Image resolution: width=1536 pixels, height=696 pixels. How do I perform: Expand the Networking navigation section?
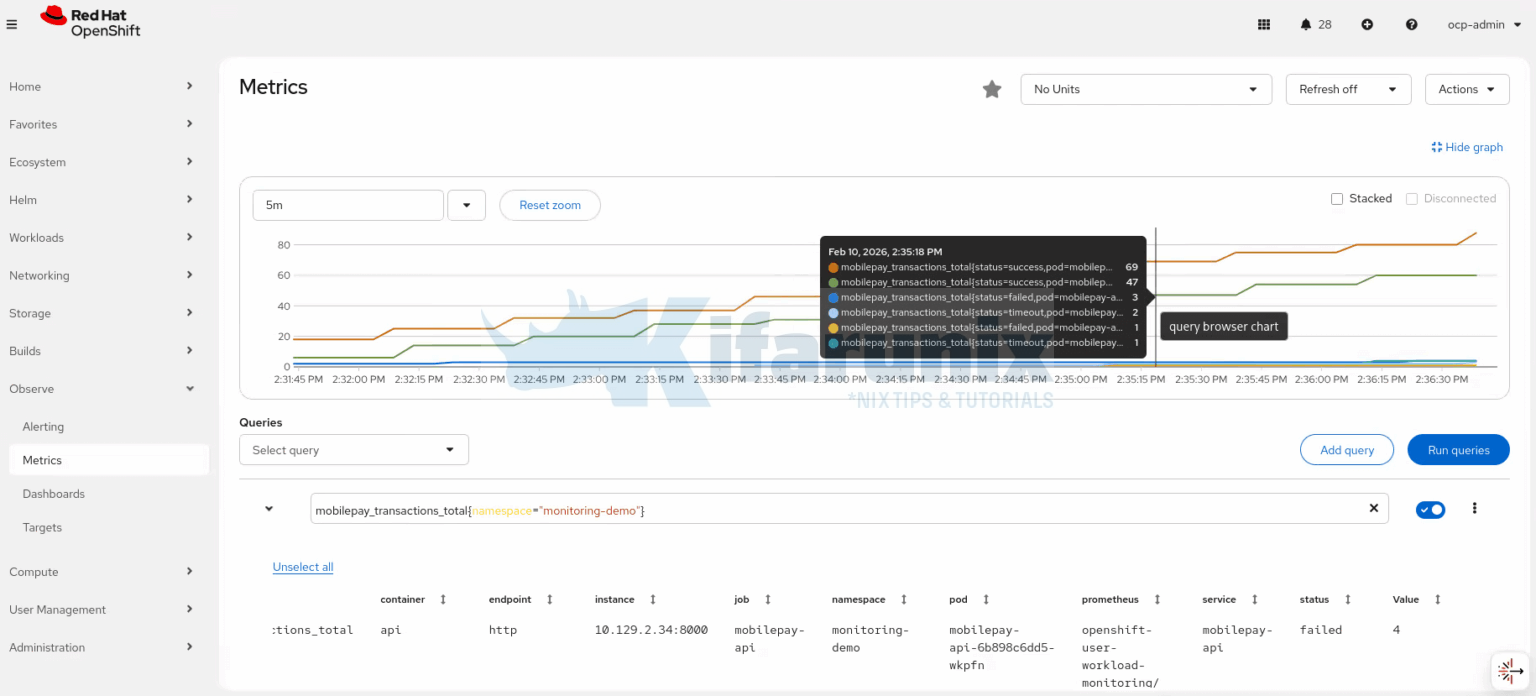click(102, 276)
